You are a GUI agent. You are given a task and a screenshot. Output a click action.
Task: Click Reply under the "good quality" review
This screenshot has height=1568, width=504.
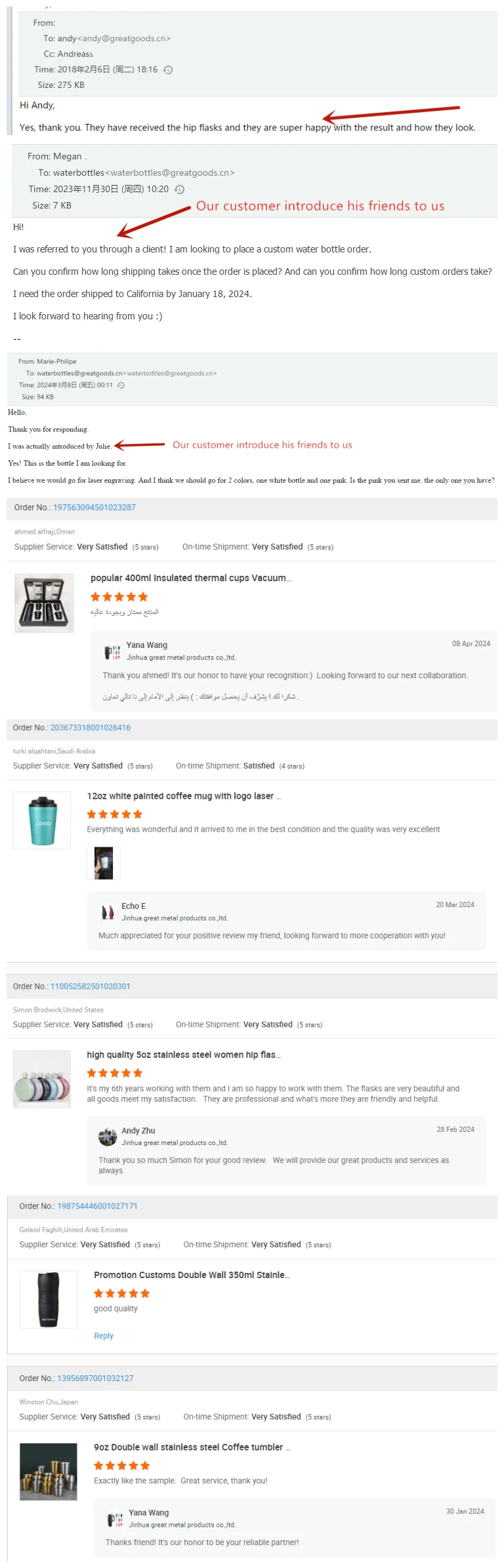click(104, 1336)
